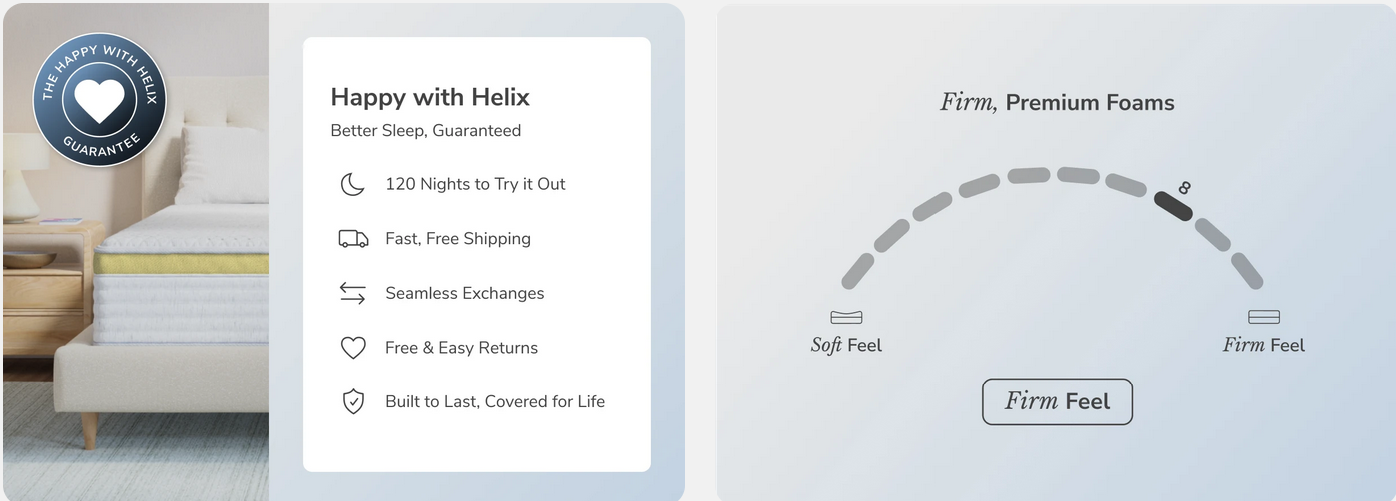Click the moon icon for 120 Nights
Viewport: 1396px width, 501px height.
[352, 184]
